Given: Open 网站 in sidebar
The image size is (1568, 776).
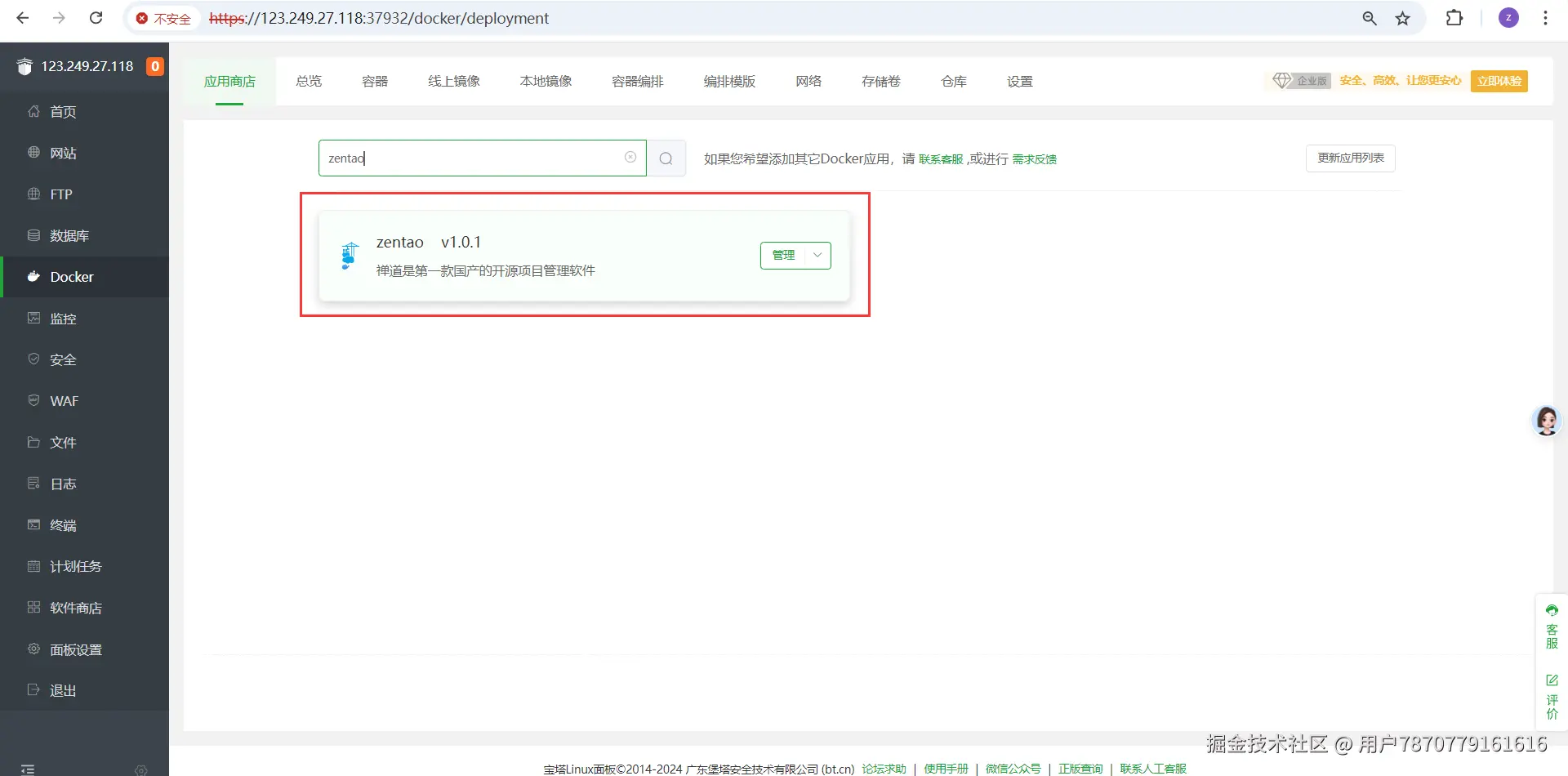Looking at the screenshot, I should (85, 153).
